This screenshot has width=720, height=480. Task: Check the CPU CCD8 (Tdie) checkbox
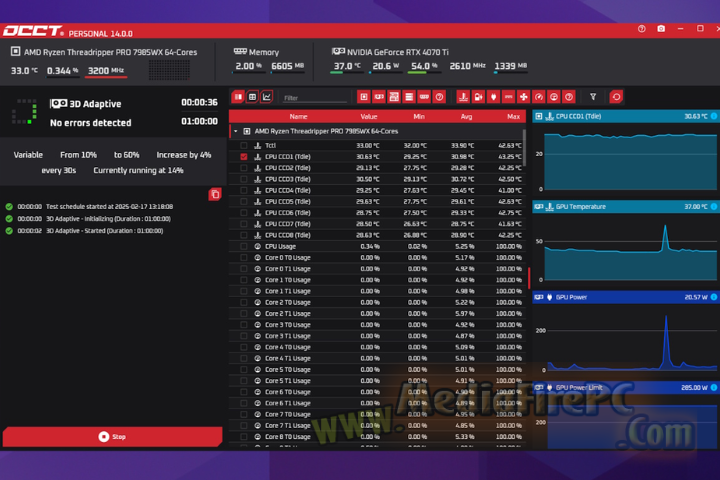[244, 235]
